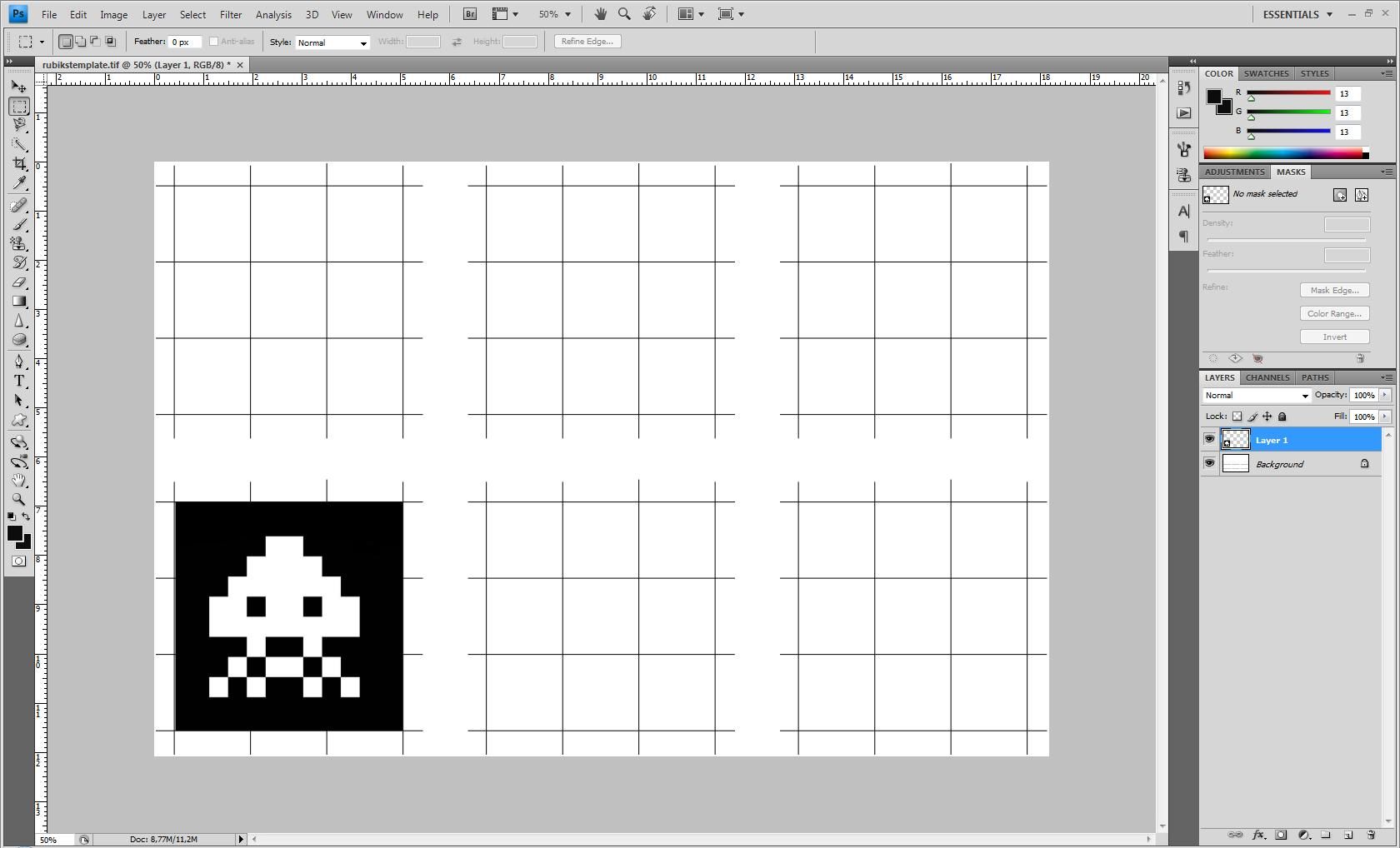Switch to the Channels tab
This screenshot has height=848, width=1400.
pyautogui.click(x=1267, y=377)
